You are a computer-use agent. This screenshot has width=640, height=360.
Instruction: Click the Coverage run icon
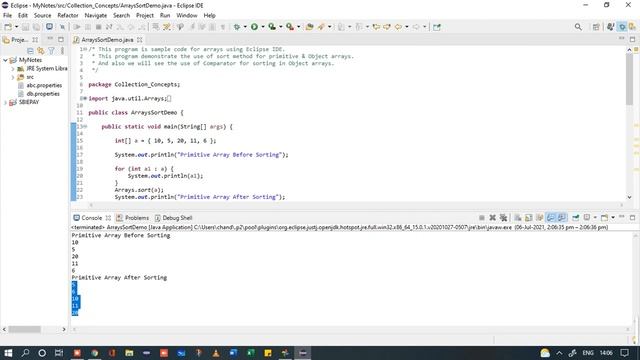(x=272, y=27)
